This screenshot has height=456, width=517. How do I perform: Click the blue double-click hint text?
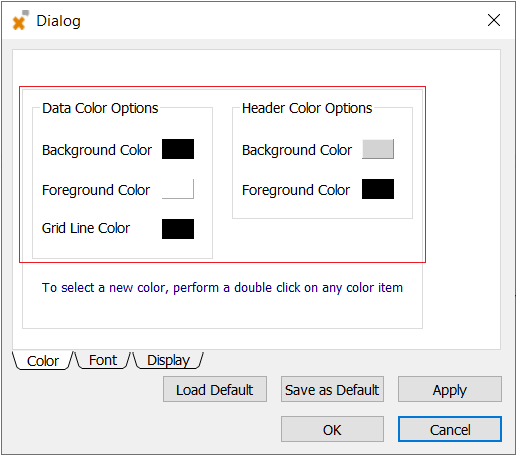tap(222, 288)
